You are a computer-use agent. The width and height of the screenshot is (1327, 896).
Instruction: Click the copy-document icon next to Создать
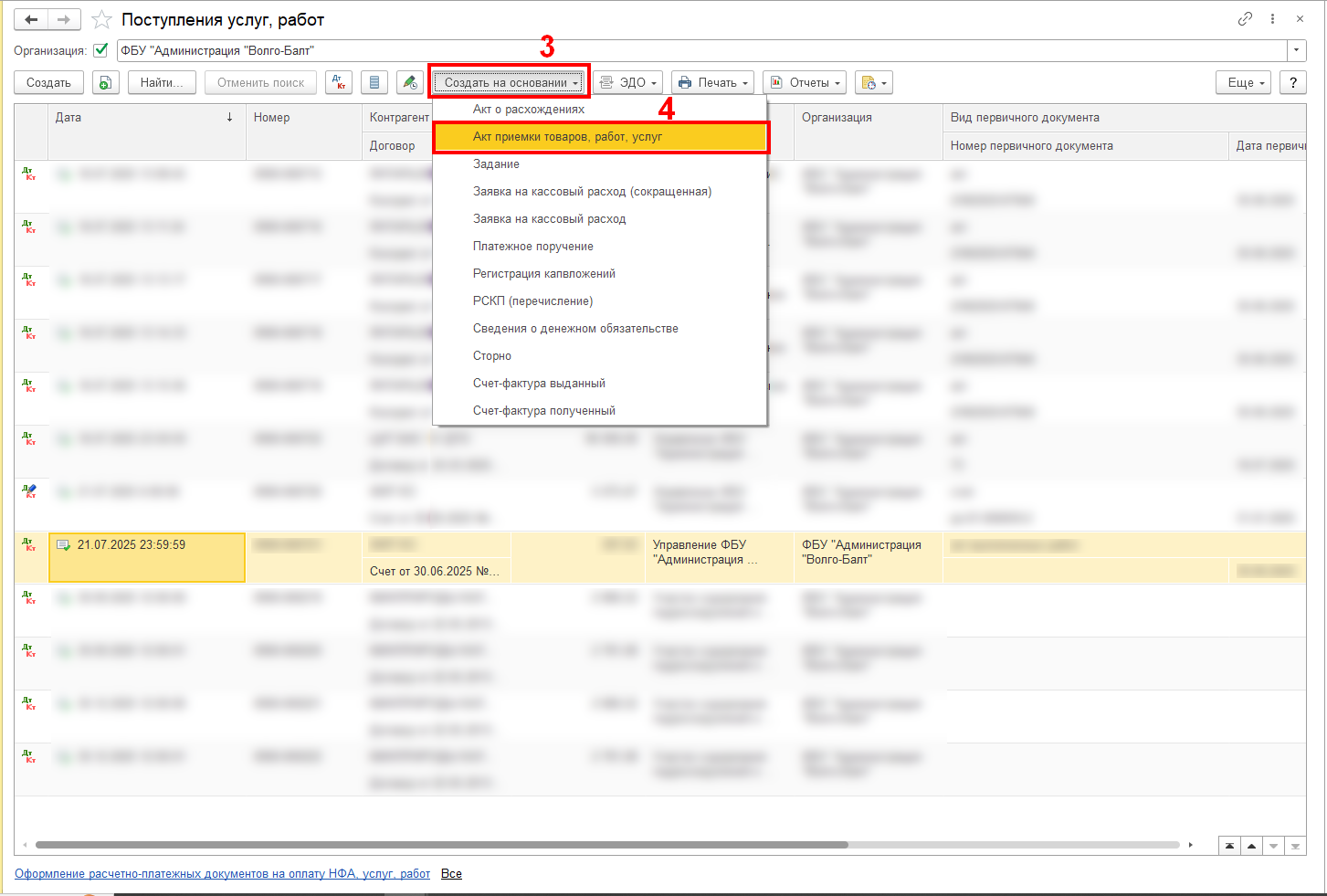105,82
